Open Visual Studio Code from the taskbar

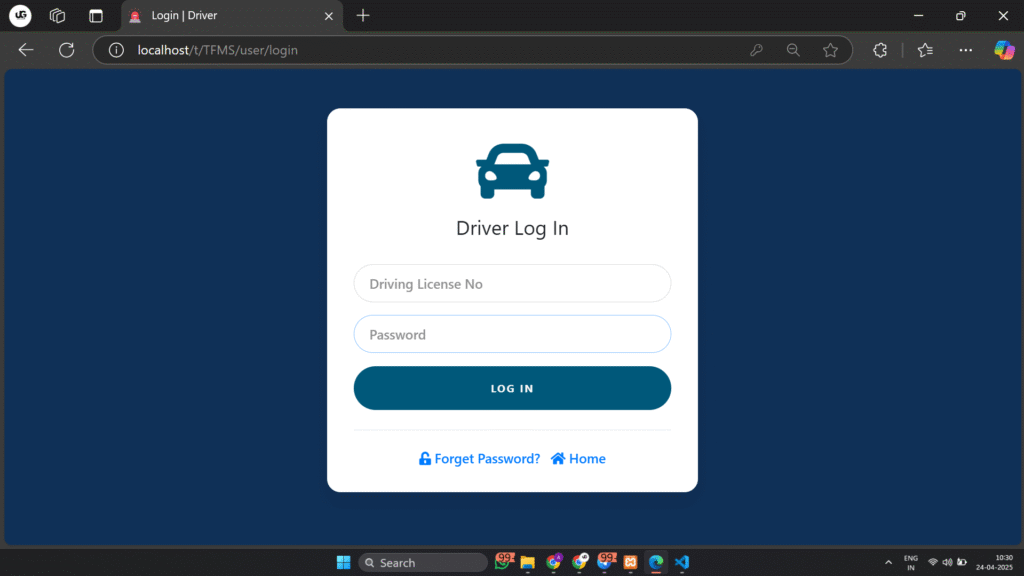682,562
